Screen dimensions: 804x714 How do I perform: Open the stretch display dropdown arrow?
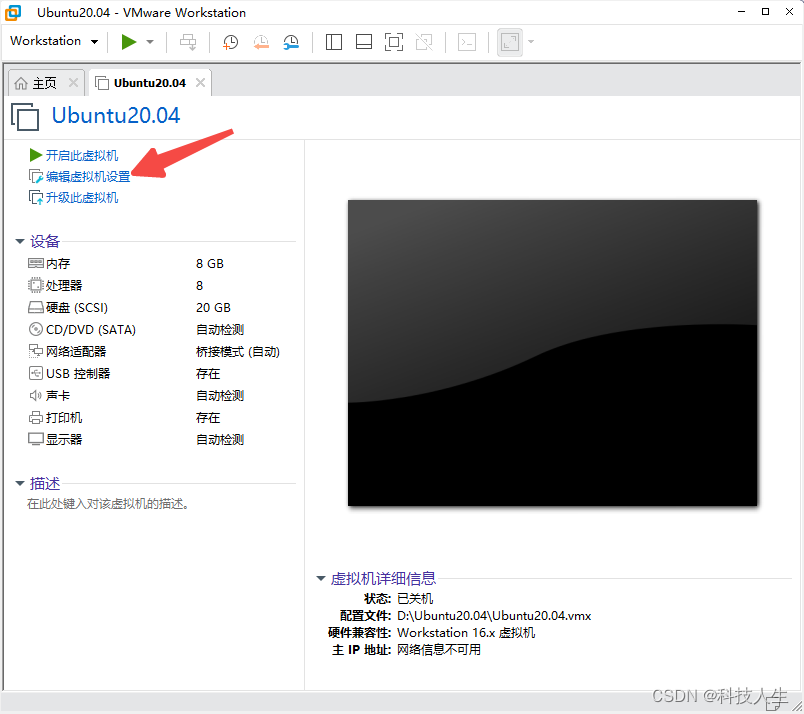click(x=531, y=42)
